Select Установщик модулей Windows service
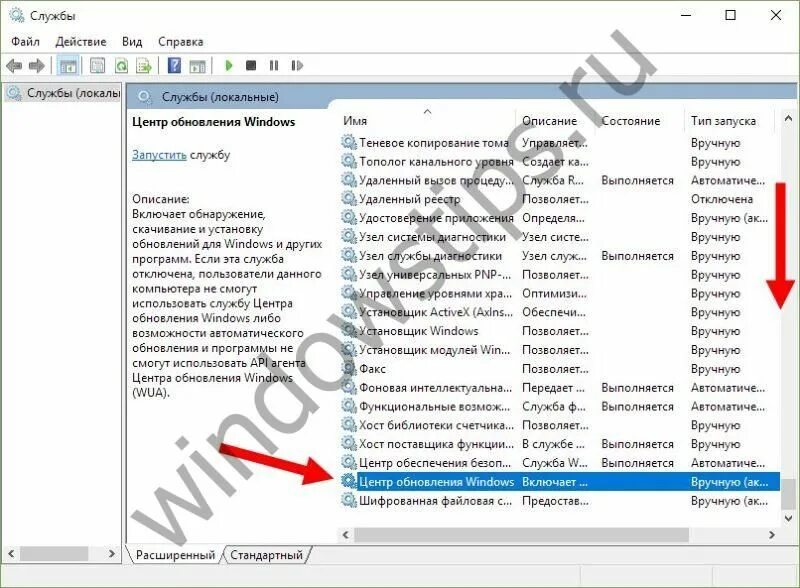This screenshot has height=588, width=800. point(560,350)
